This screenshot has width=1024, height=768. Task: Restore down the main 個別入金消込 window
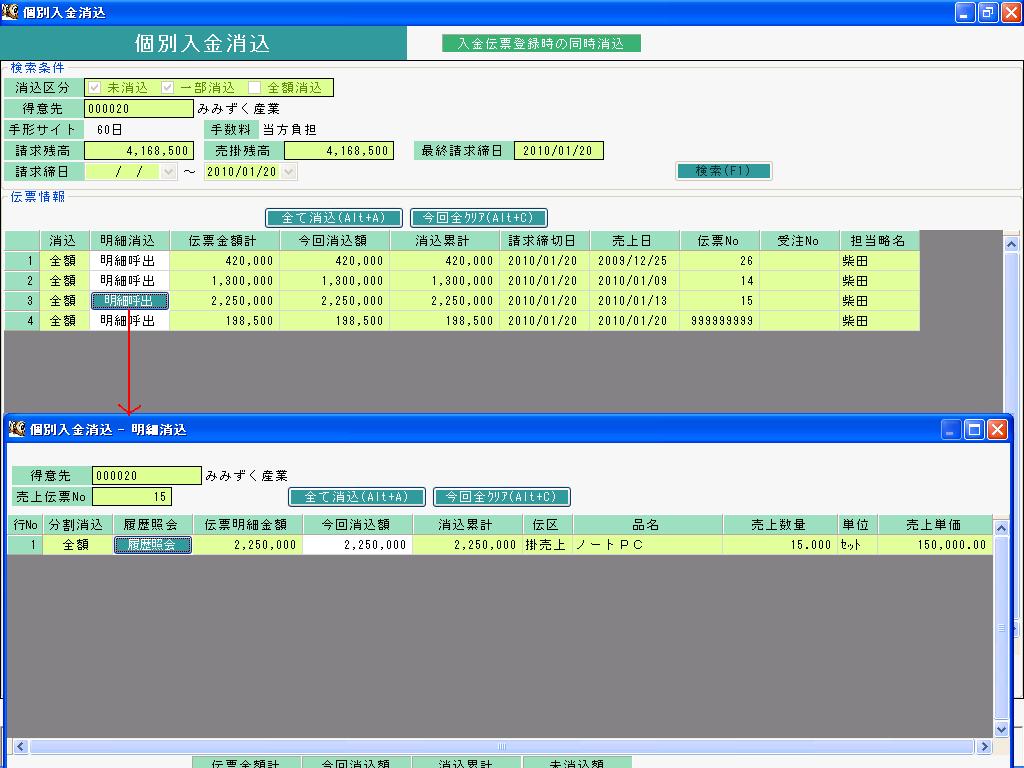[988, 12]
